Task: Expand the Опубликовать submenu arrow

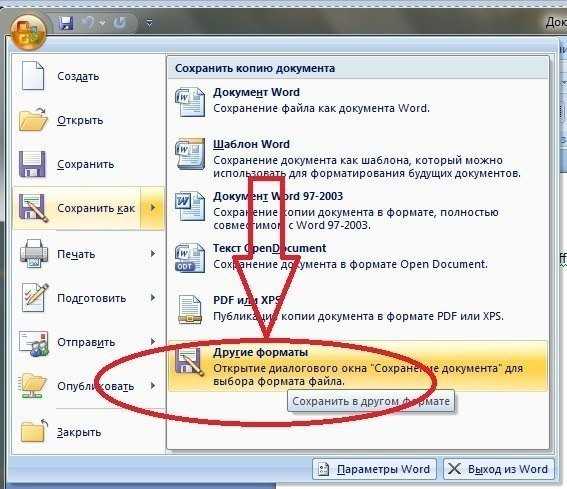Action: tap(153, 386)
